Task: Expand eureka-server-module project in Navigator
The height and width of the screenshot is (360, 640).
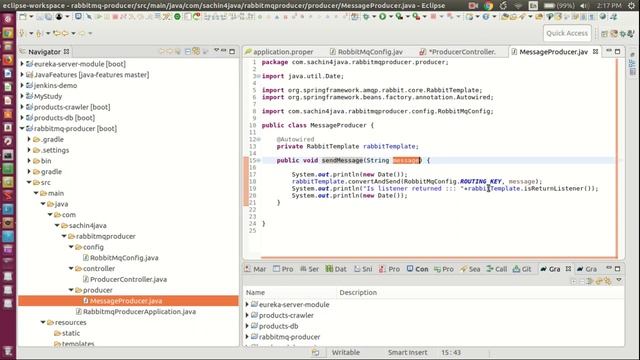Action: 22,64
